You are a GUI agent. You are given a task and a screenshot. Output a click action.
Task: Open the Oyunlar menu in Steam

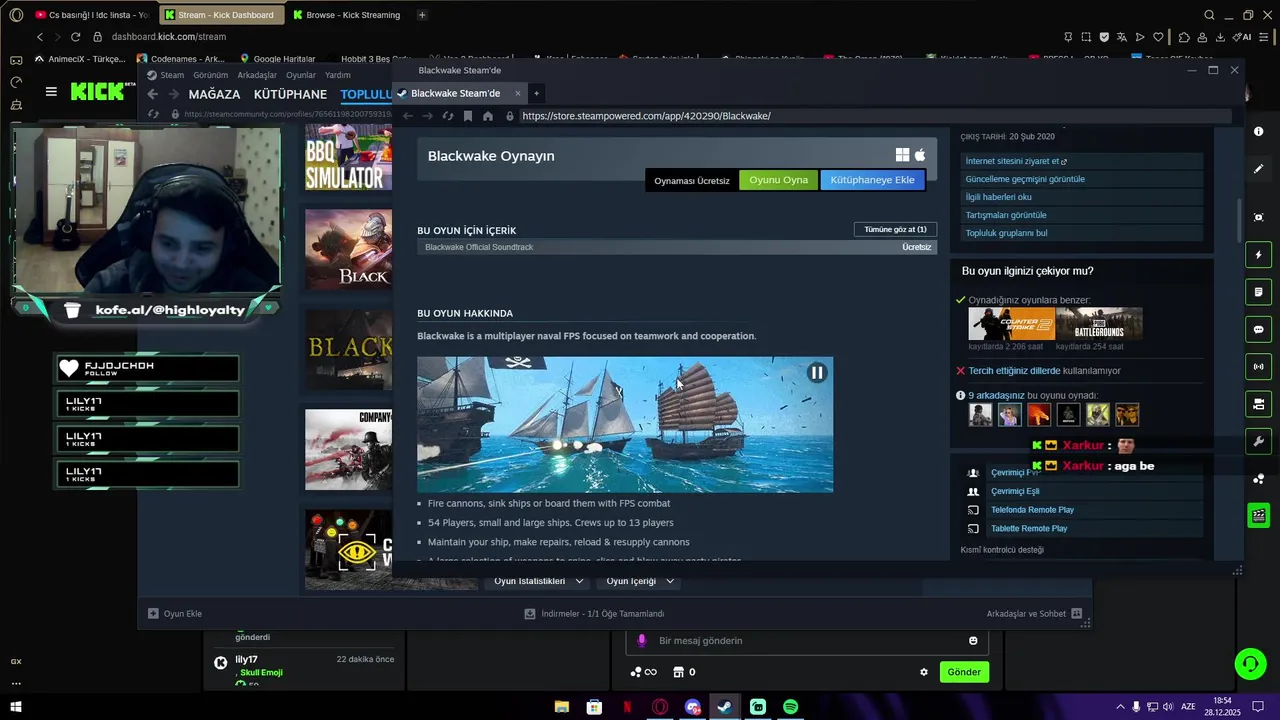click(301, 75)
